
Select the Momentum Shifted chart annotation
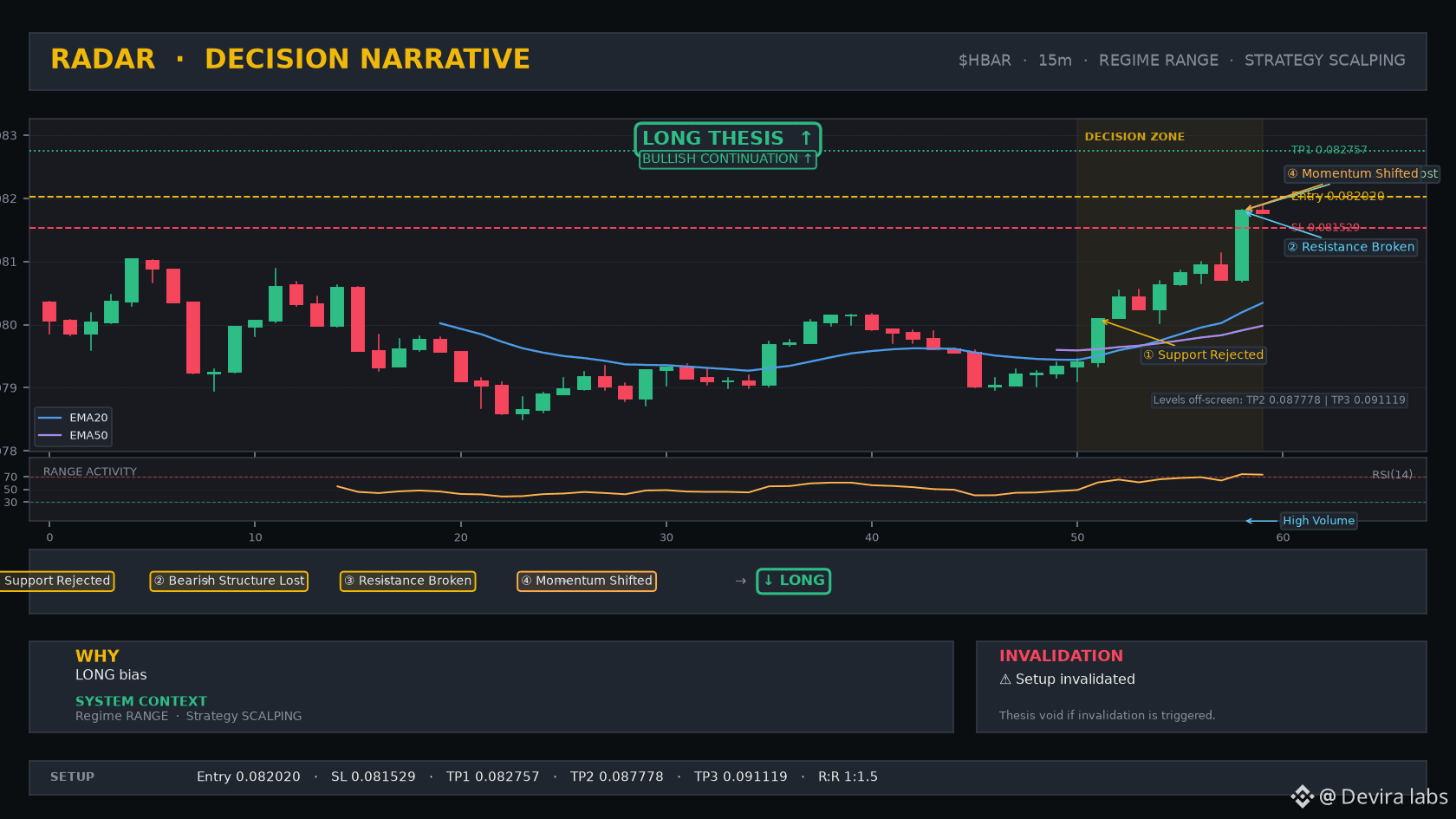1361,173
